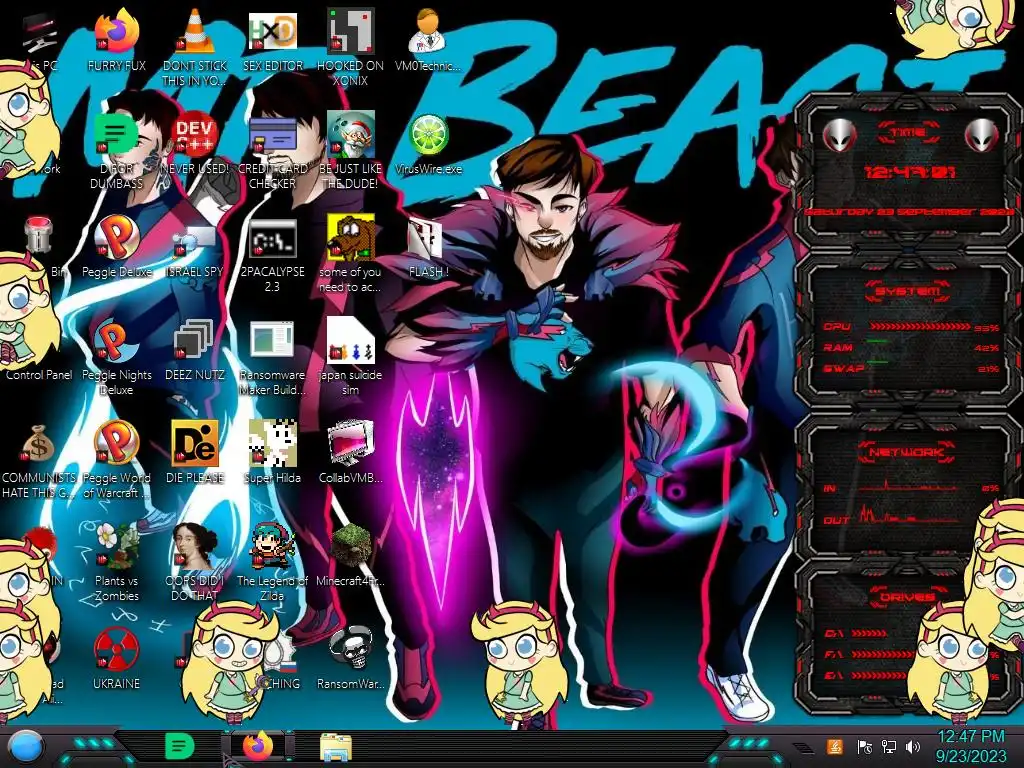Viewport: 1024px width, 768px height.
Task: Open the COMMUNISTS HATE THIS money bag icon
Action: (x=37, y=444)
